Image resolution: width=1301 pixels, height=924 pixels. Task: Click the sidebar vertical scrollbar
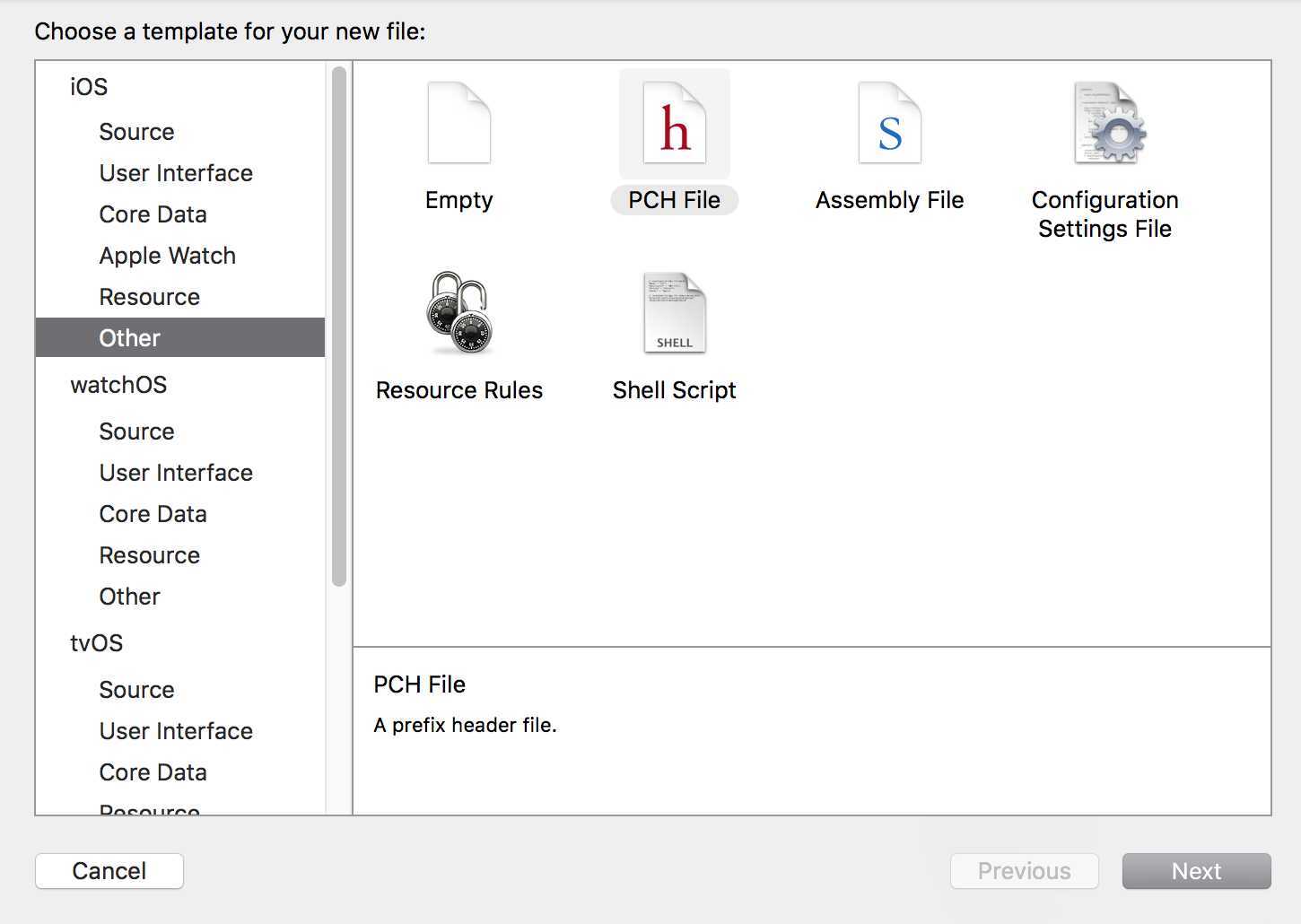pos(339,327)
